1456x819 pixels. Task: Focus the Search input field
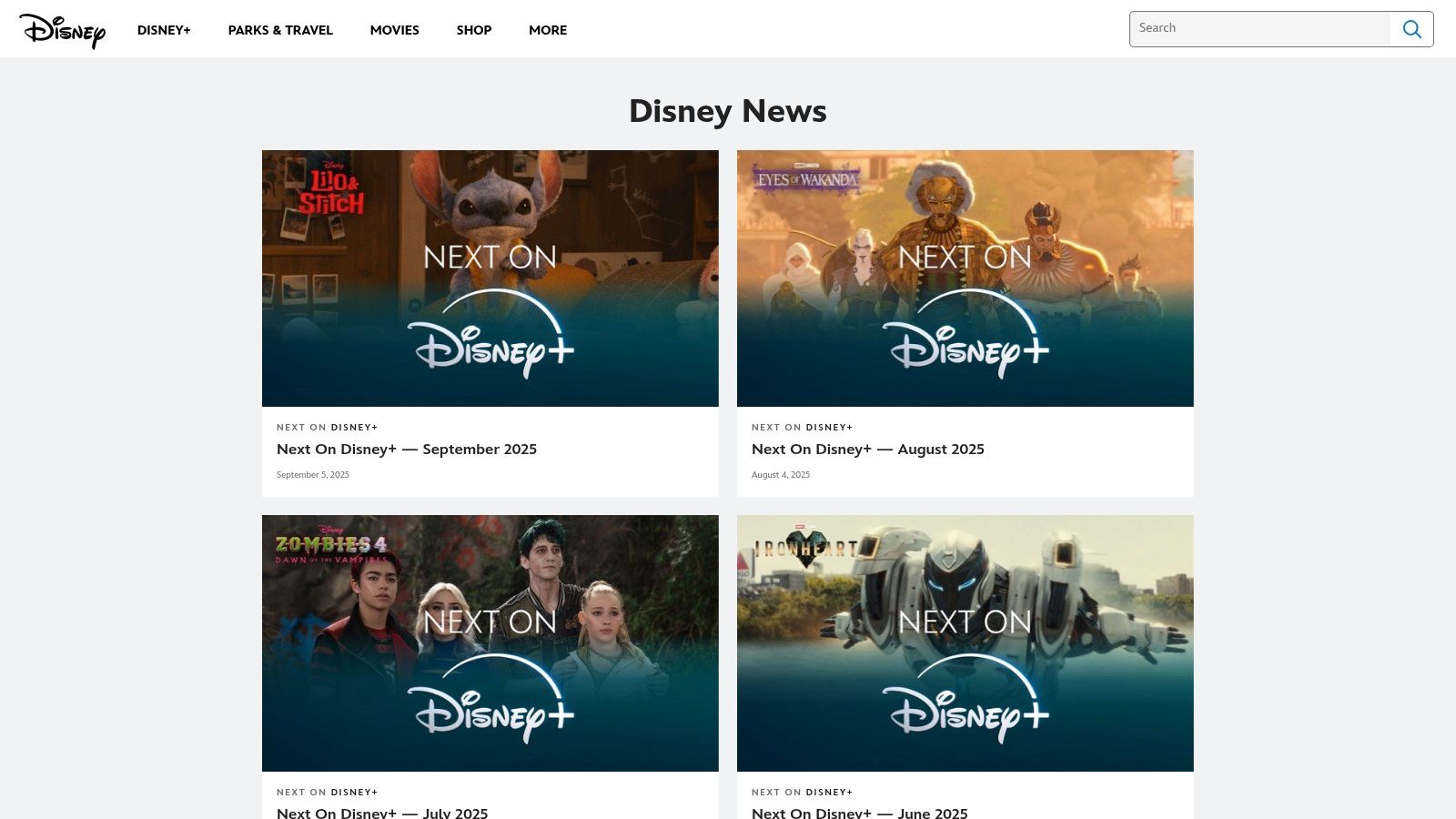[x=1260, y=29]
